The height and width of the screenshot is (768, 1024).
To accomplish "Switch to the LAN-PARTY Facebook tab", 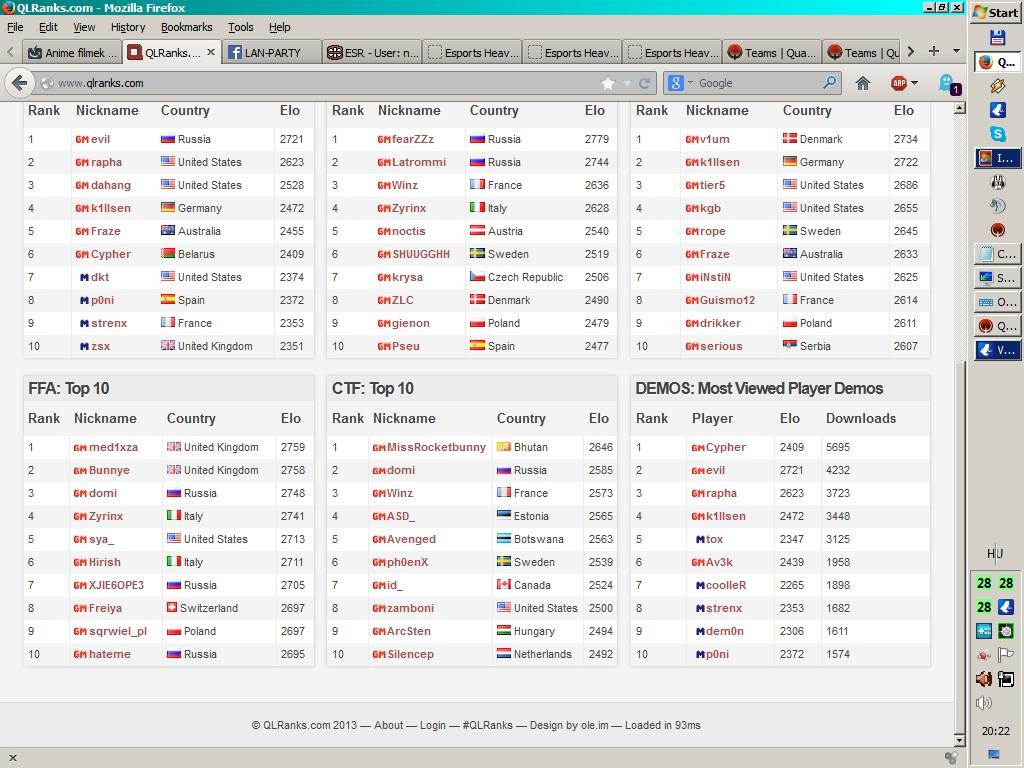I will point(272,52).
